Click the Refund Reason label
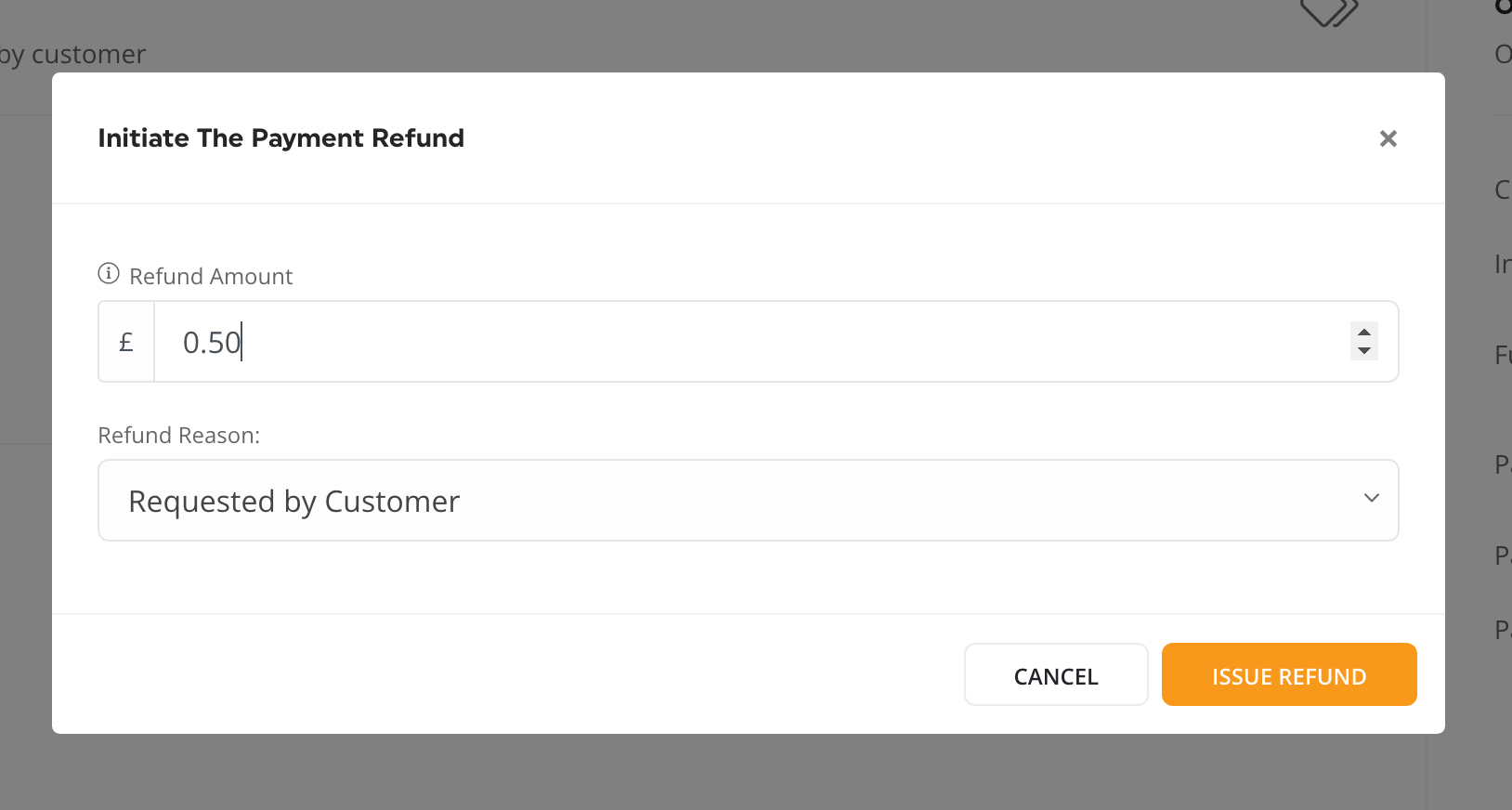This screenshot has width=1512, height=810. pos(178,436)
